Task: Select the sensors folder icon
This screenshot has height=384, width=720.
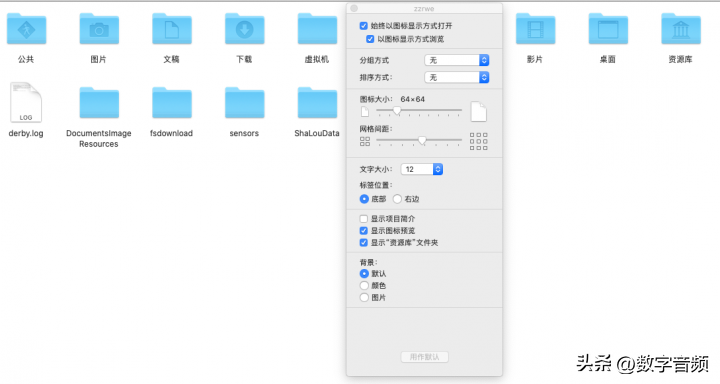Action: (244, 103)
